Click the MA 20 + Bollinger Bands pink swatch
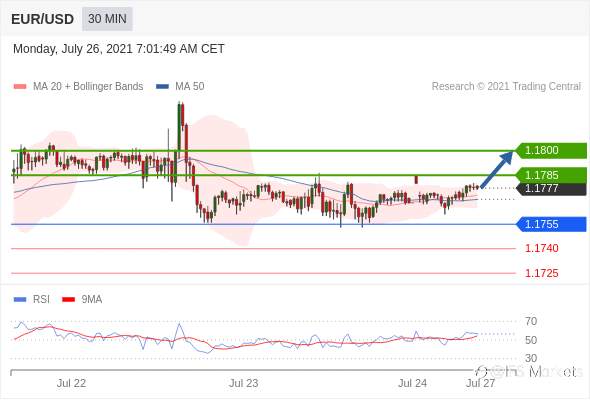 pyautogui.click(x=20, y=87)
